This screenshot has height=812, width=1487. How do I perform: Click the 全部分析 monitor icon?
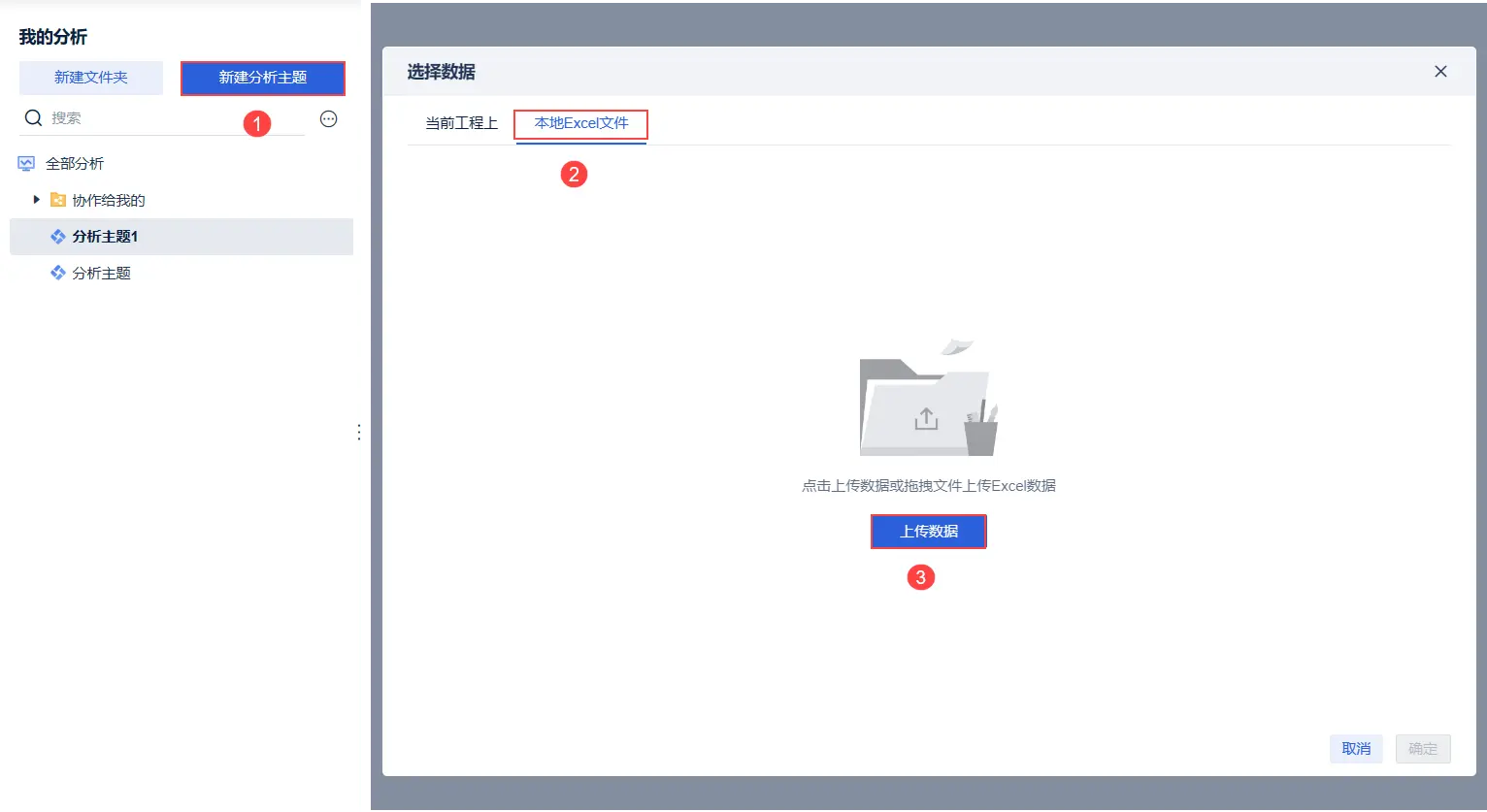click(26, 164)
